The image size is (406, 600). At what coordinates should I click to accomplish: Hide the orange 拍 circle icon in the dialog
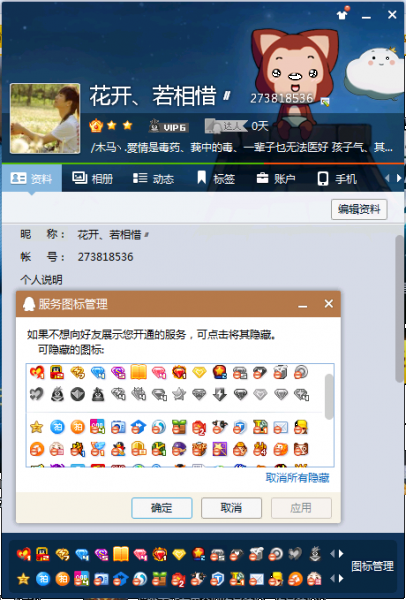(x=78, y=427)
